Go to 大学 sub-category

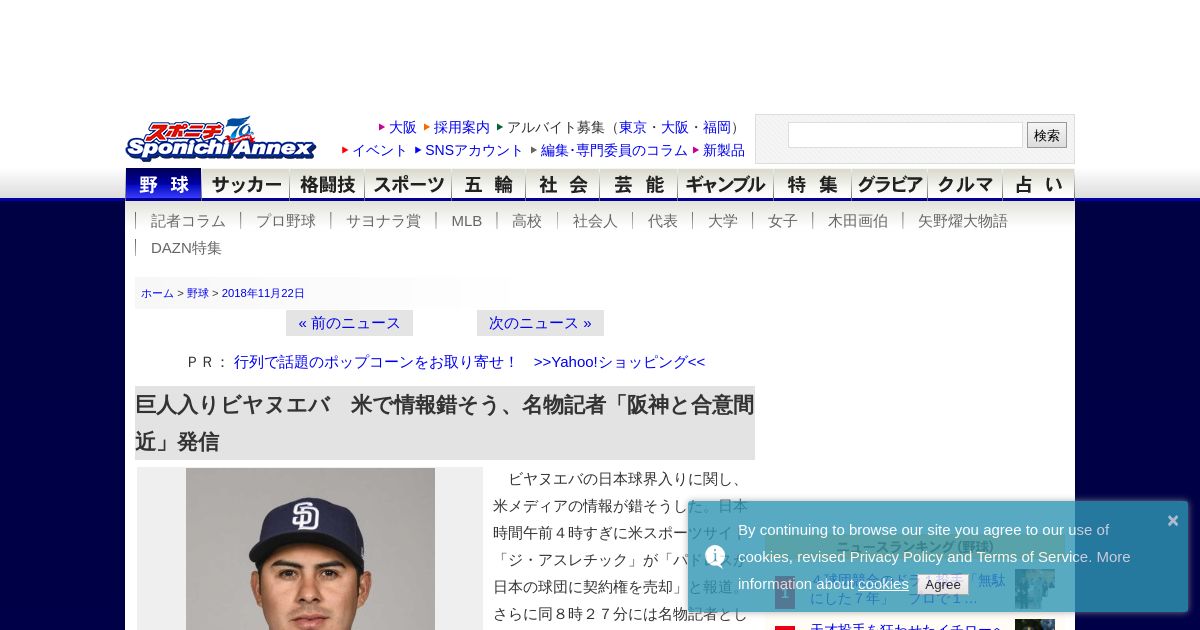click(723, 221)
